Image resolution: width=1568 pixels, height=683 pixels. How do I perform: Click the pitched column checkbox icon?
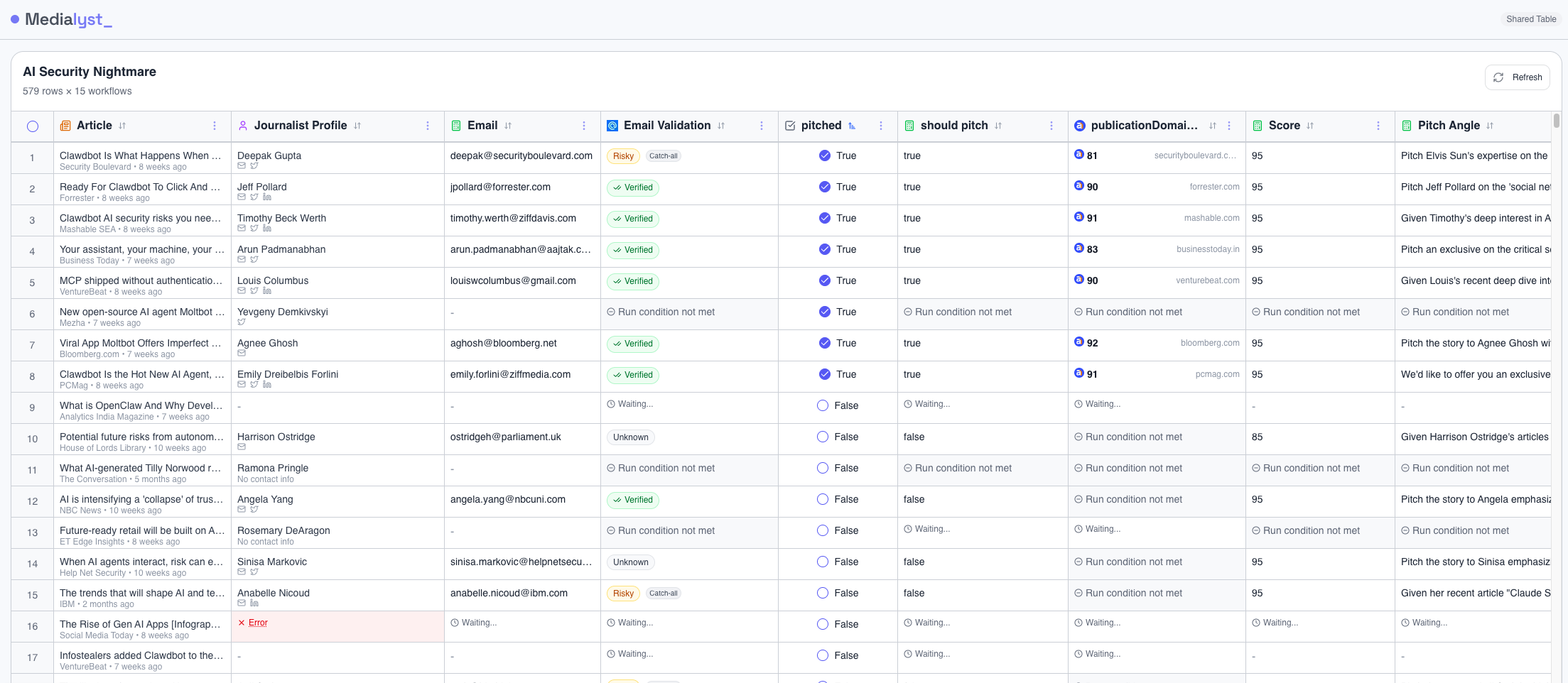(x=790, y=126)
